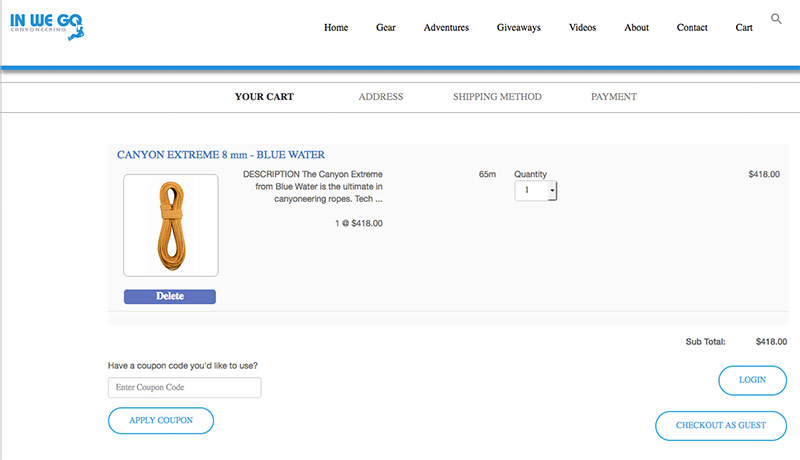Open the Quantity dropdown
Image resolution: width=800 pixels, height=460 pixels.
coord(536,191)
